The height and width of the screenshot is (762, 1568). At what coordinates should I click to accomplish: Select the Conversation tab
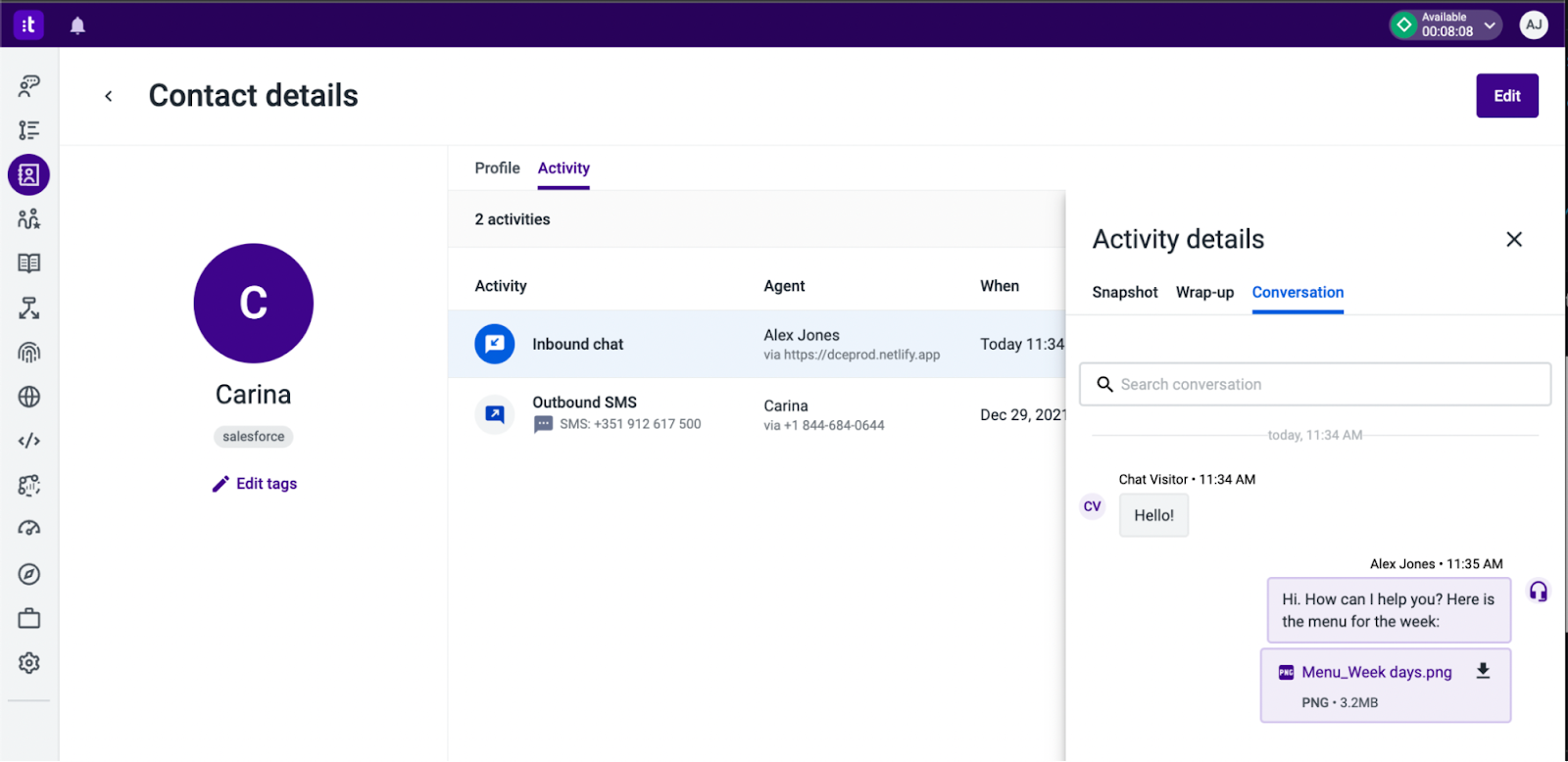[x=1298, y=293]
